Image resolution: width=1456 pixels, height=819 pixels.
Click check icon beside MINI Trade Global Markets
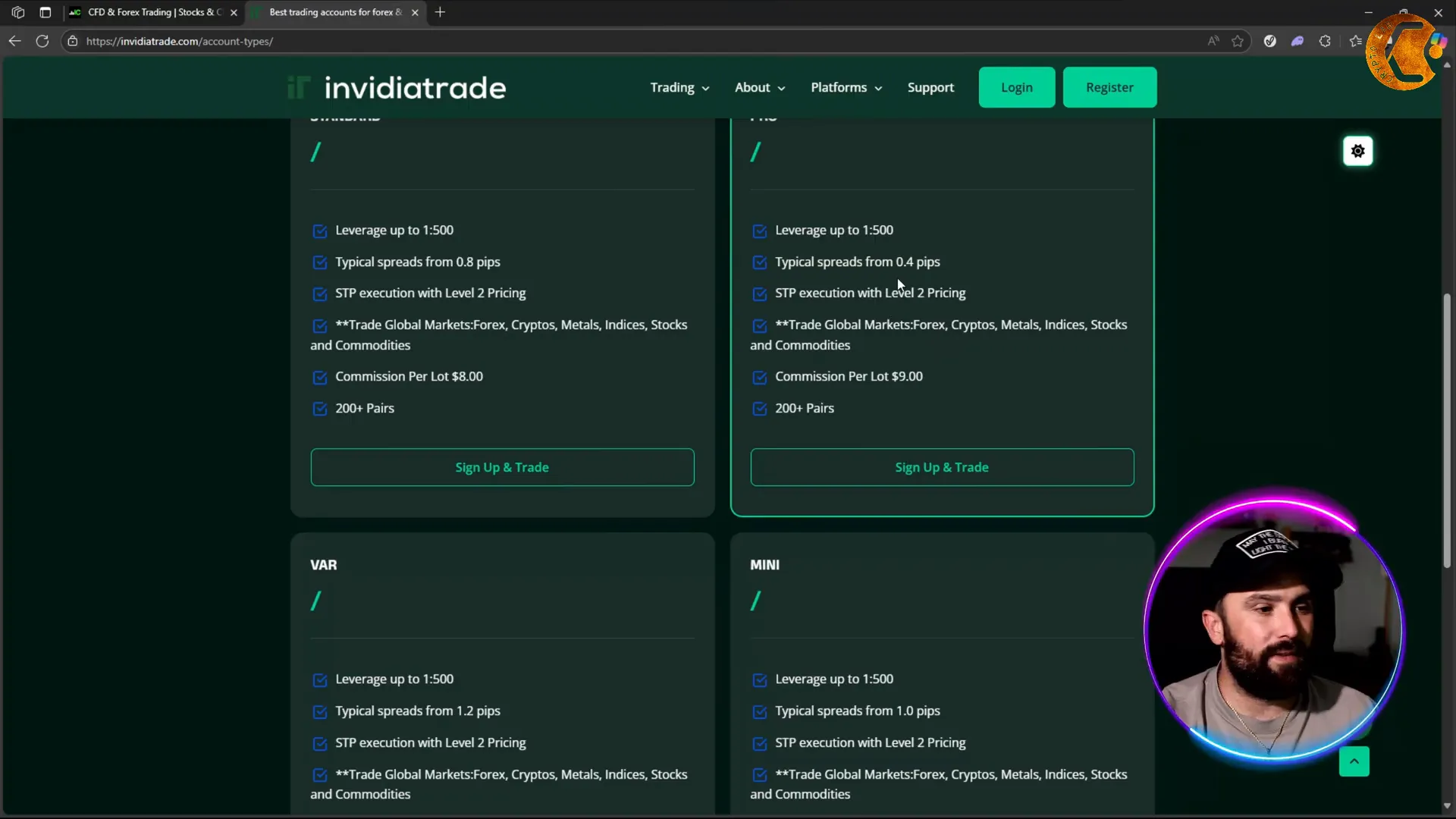(759, 775)
